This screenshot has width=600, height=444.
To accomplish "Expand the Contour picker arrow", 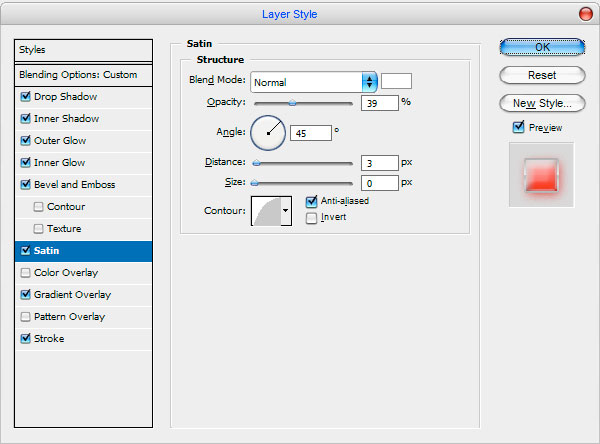I will click(x=286, y=211).
